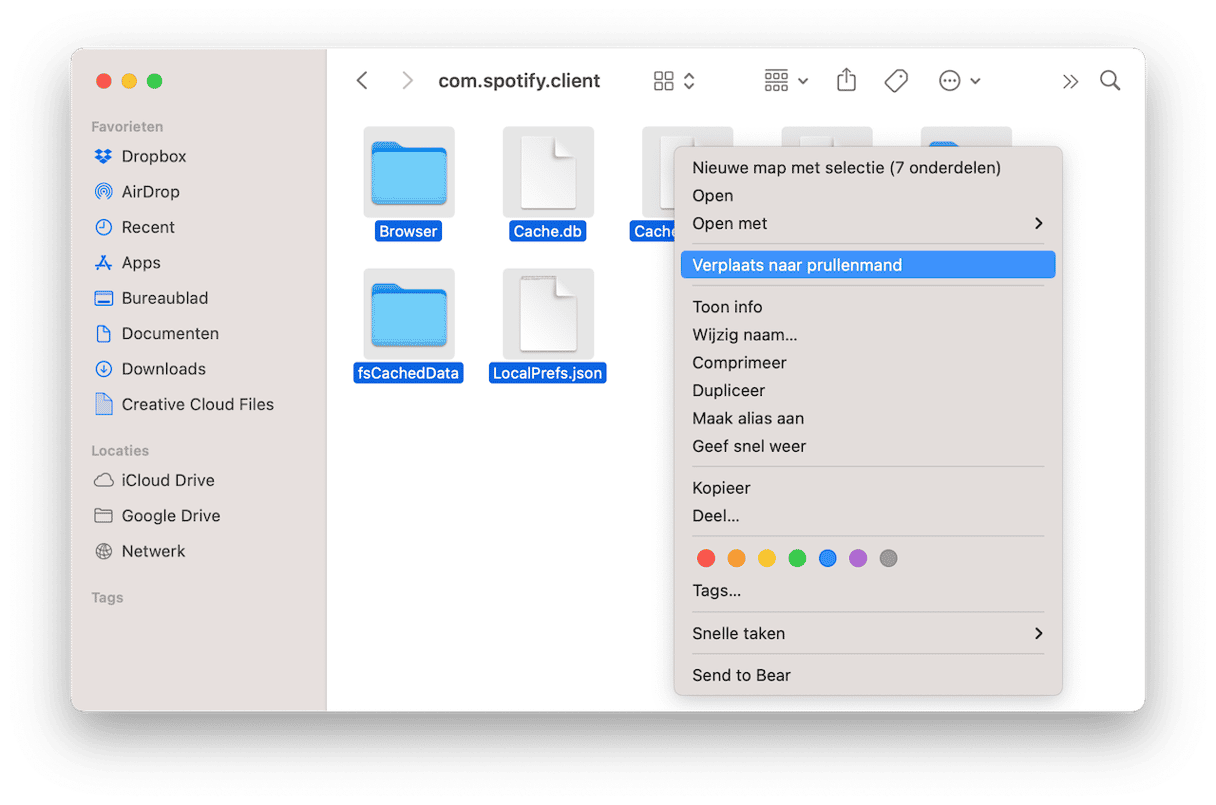The width and height of the screenshot is (1216, 805).
Task: Click the Tags icon in toolbar
Action: [896, 81]
